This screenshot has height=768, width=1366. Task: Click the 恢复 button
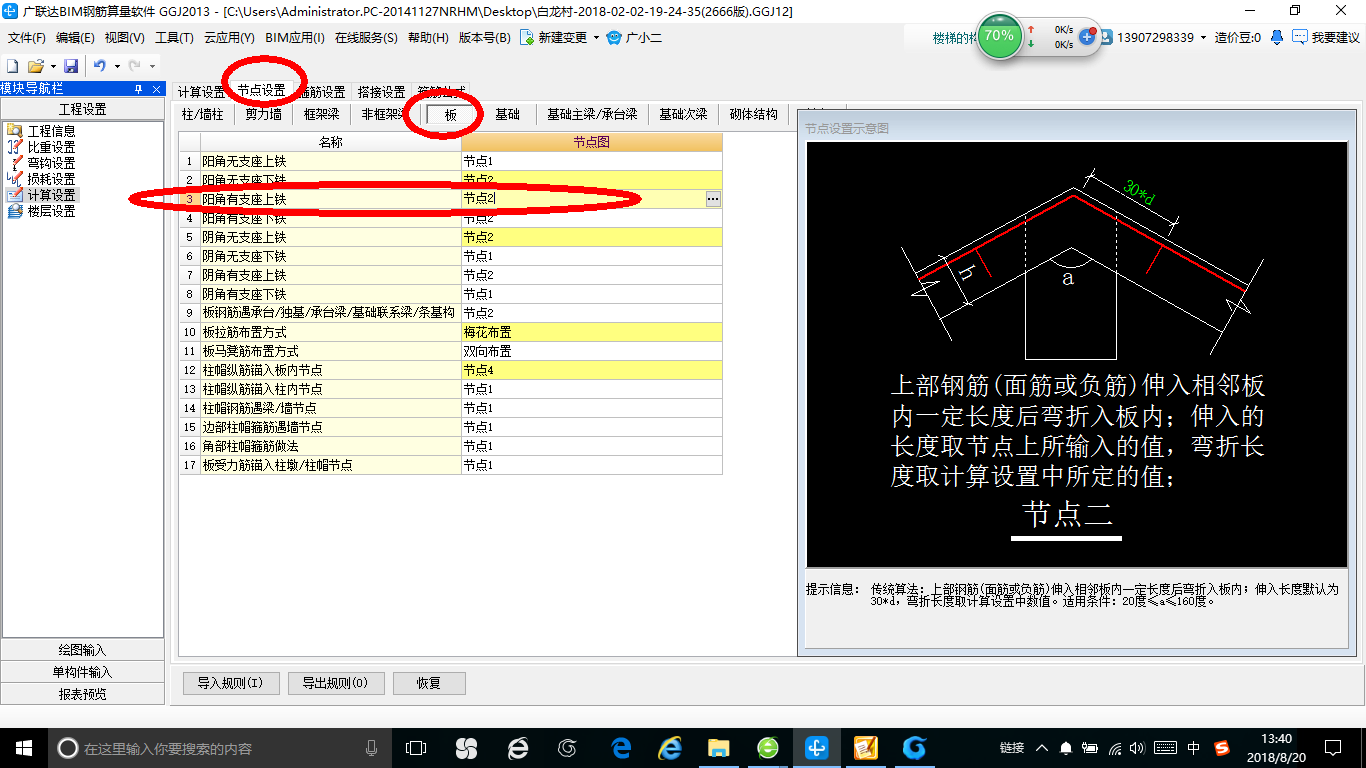tap(428, 684)
